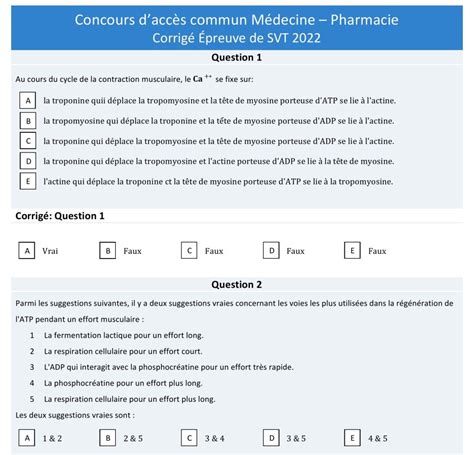This screenshot has height=455, width=474.
Task: Check option E box in Question 1
Action: [28, 181]
